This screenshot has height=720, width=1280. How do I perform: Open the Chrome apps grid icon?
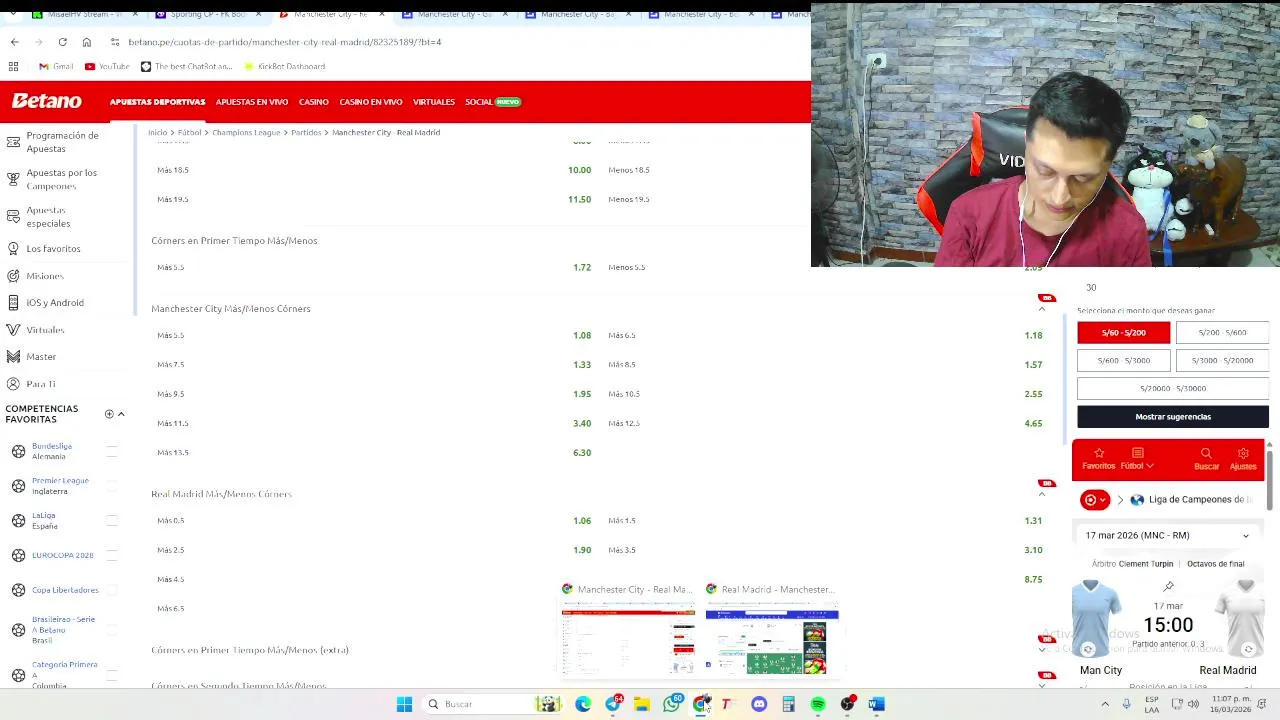tap(13, 66)
